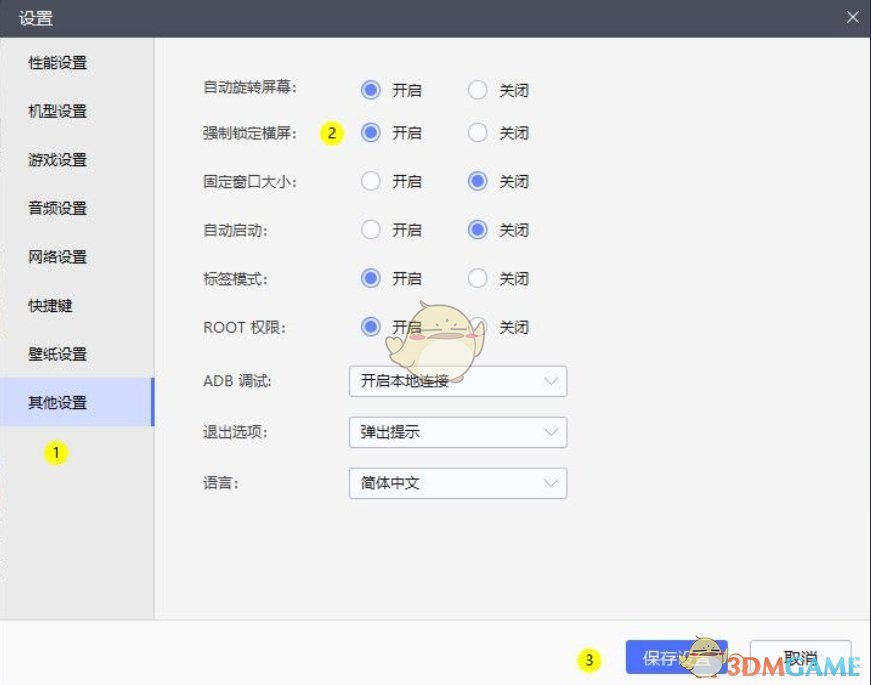
Task: Disable 标签模式 by selecting 关闭
Action: click(478, 278)
